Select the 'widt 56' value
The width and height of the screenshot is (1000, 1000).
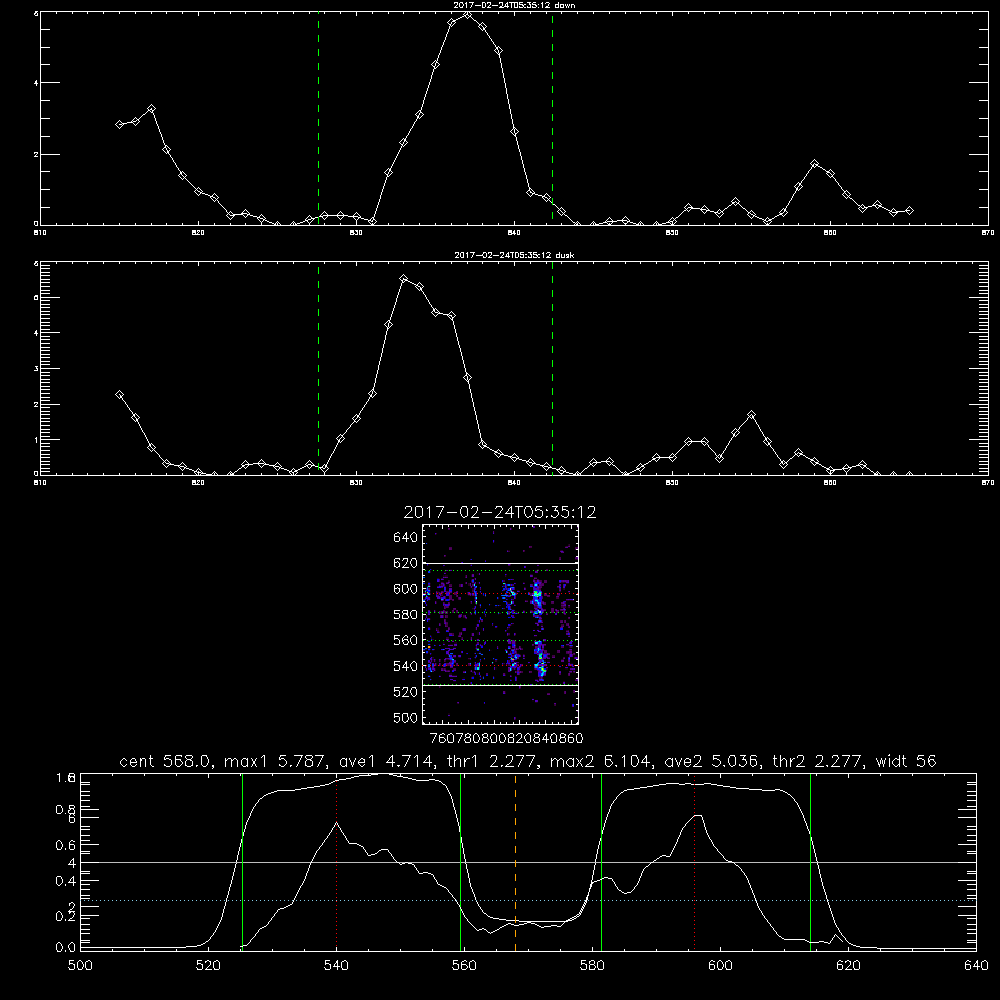pyautogui.click(x=906, y=761)
